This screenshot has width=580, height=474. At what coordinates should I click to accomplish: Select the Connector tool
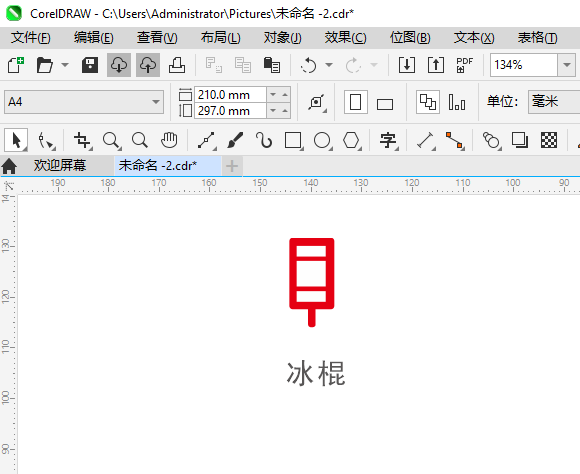(455, 141)
